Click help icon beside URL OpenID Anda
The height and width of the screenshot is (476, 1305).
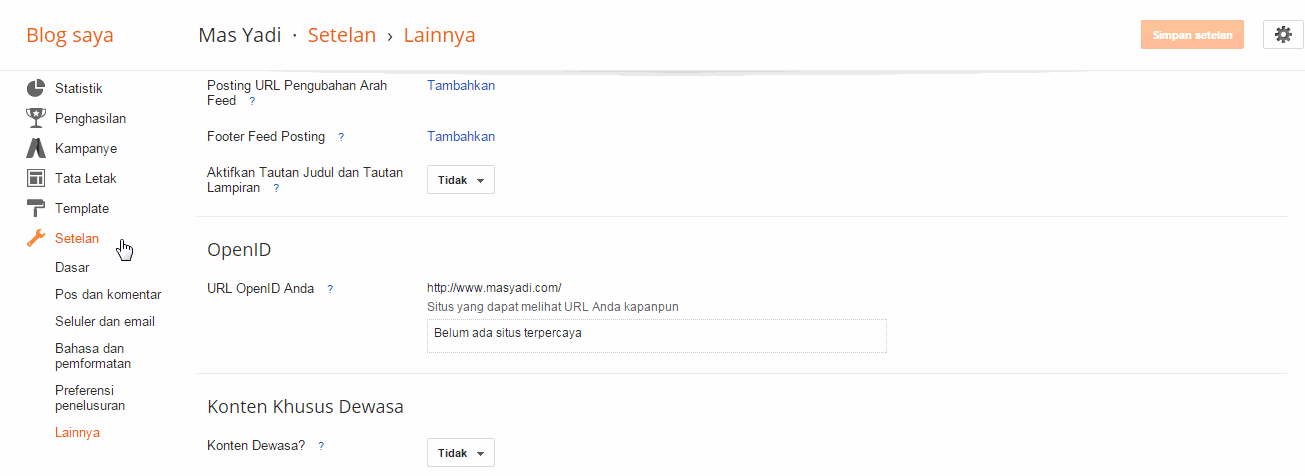point(330,289)
